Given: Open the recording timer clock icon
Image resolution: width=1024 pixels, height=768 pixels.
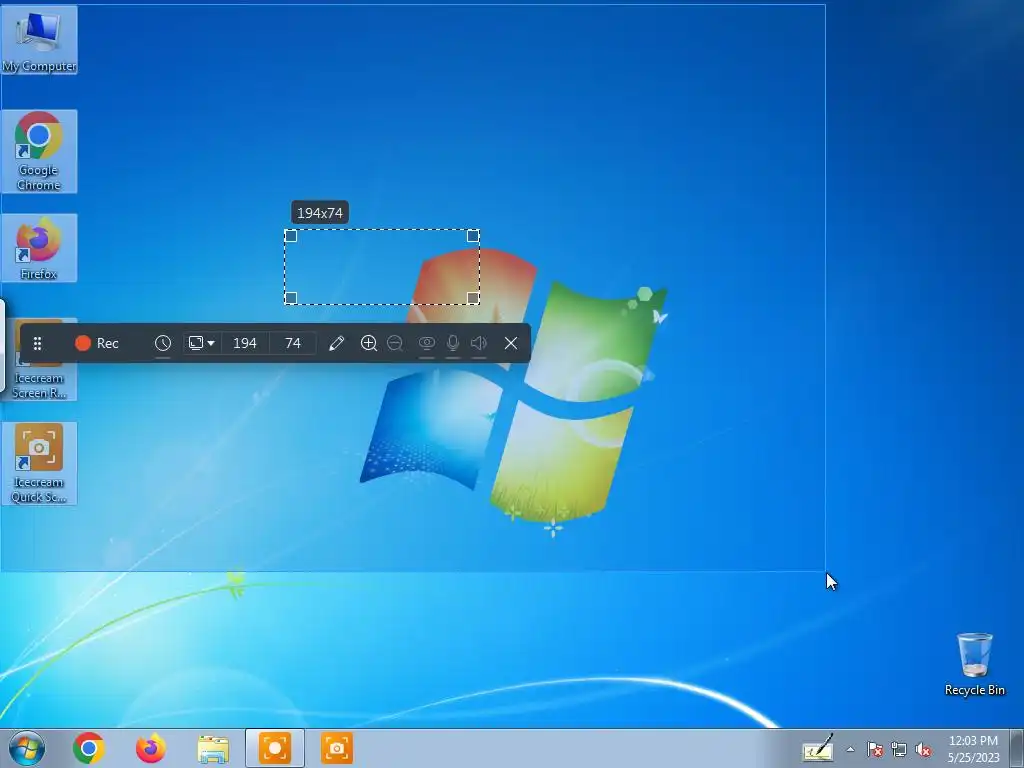Looking at the screenshot, I should coord(163,343).
